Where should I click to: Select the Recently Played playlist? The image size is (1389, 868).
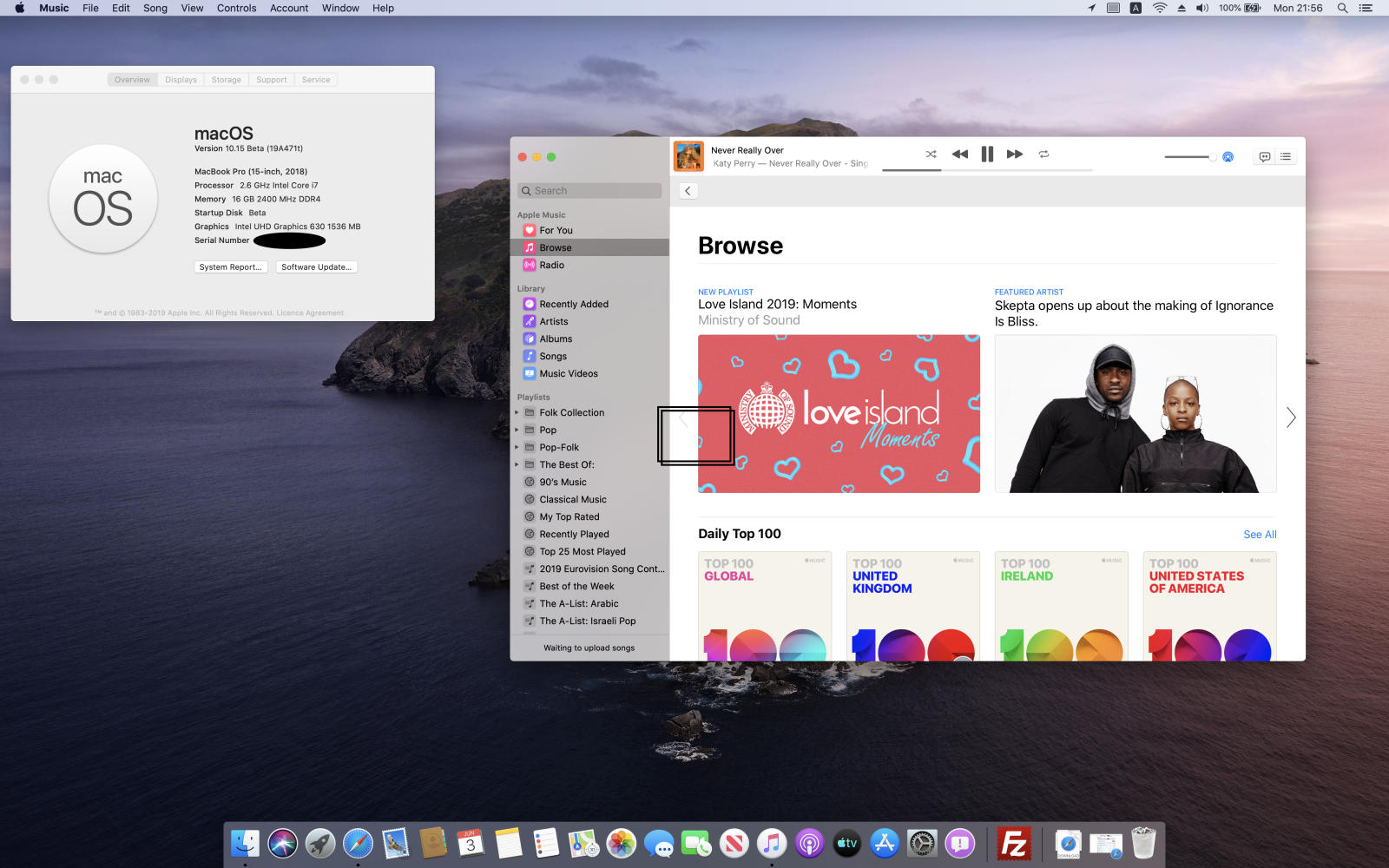click(589, 535)
